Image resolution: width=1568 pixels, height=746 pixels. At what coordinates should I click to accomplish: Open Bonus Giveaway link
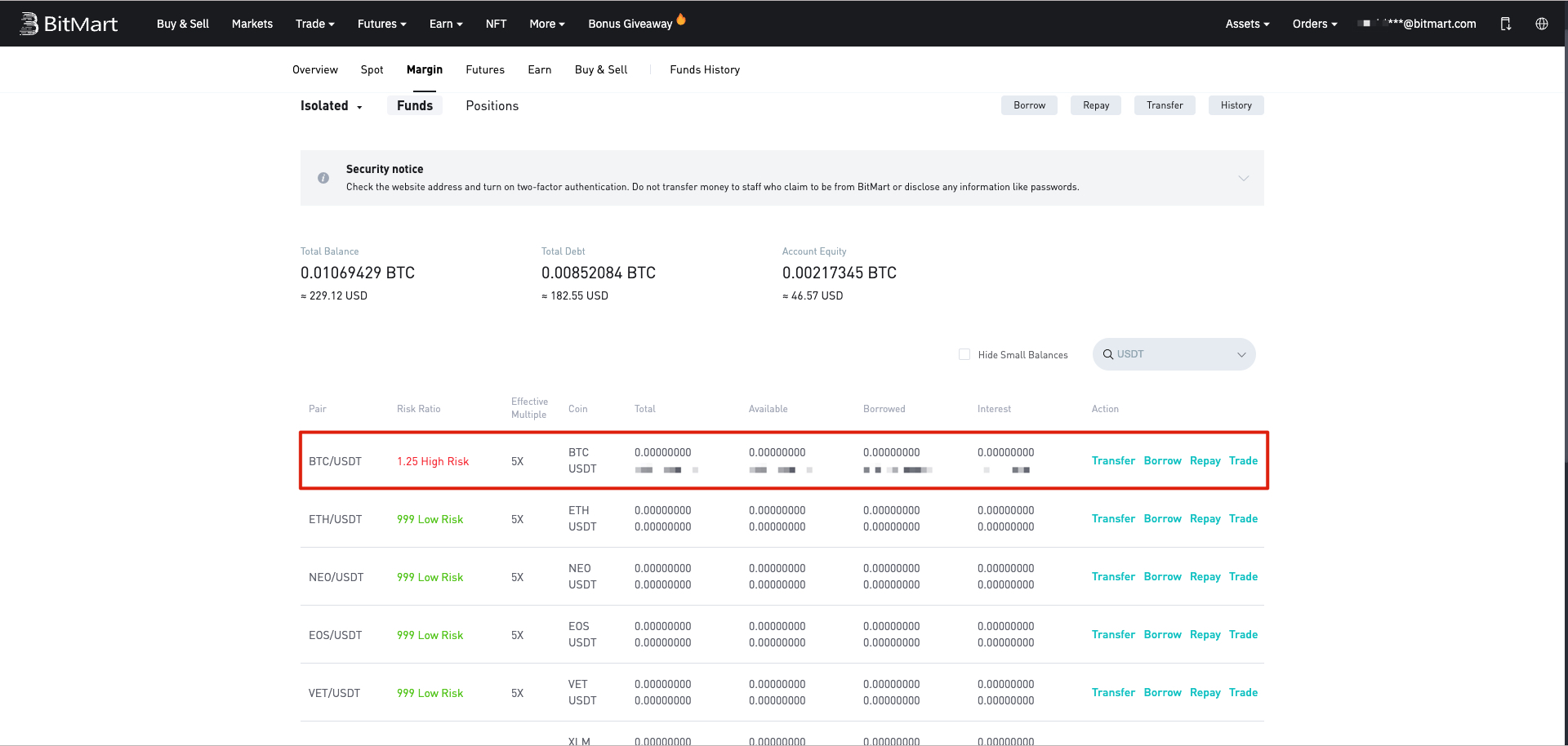(x=630, y=24)
